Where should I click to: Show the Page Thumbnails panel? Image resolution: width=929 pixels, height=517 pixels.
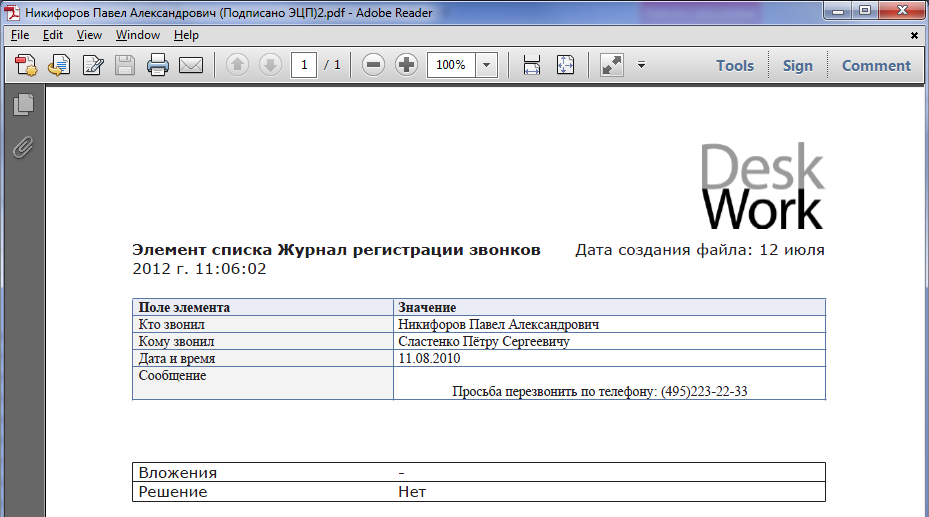point(23,105)
